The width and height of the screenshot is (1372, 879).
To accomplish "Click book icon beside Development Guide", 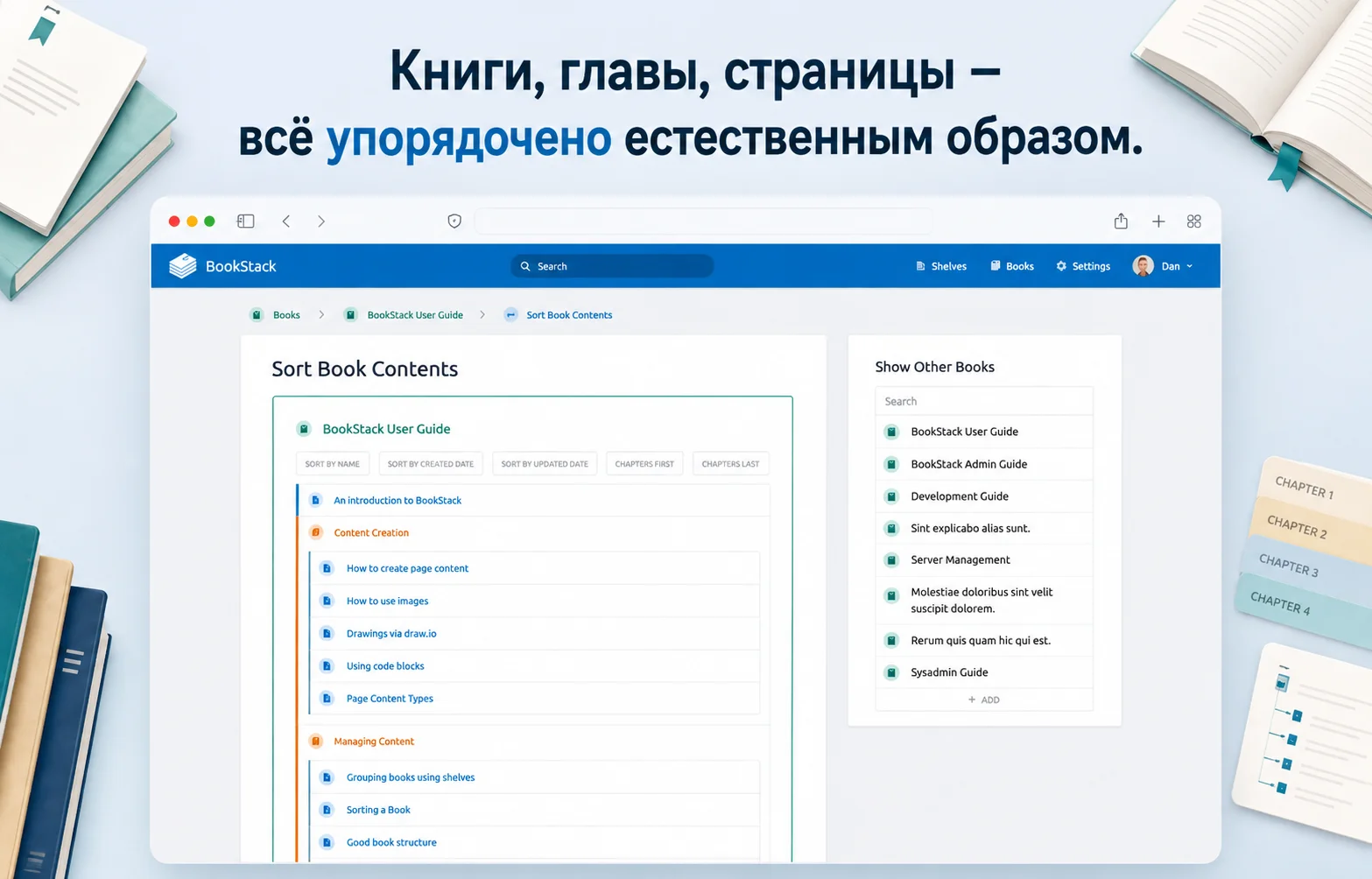I will 891,496.
